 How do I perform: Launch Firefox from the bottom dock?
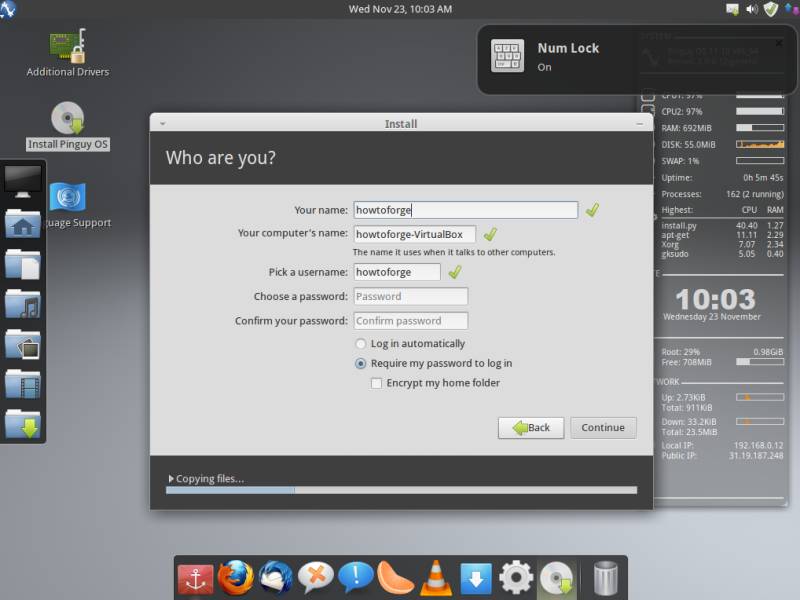[235, 578]
